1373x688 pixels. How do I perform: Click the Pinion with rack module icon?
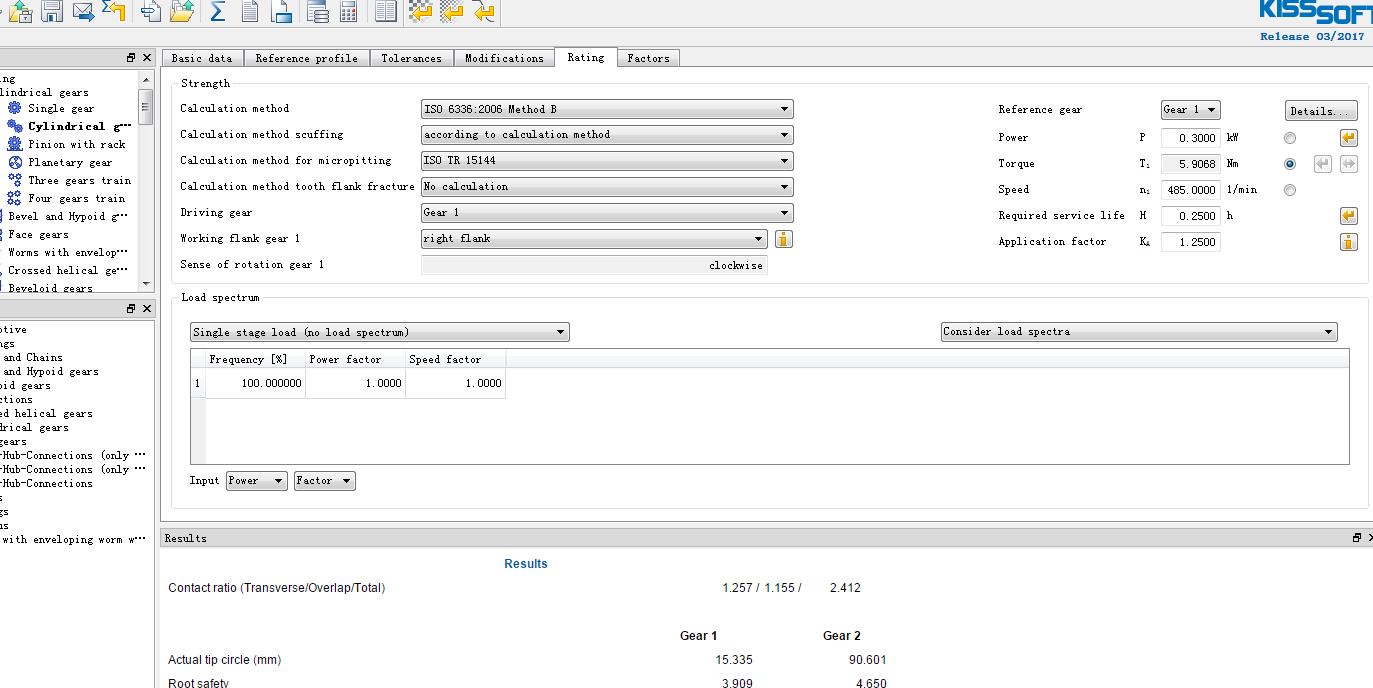[15, 144]
